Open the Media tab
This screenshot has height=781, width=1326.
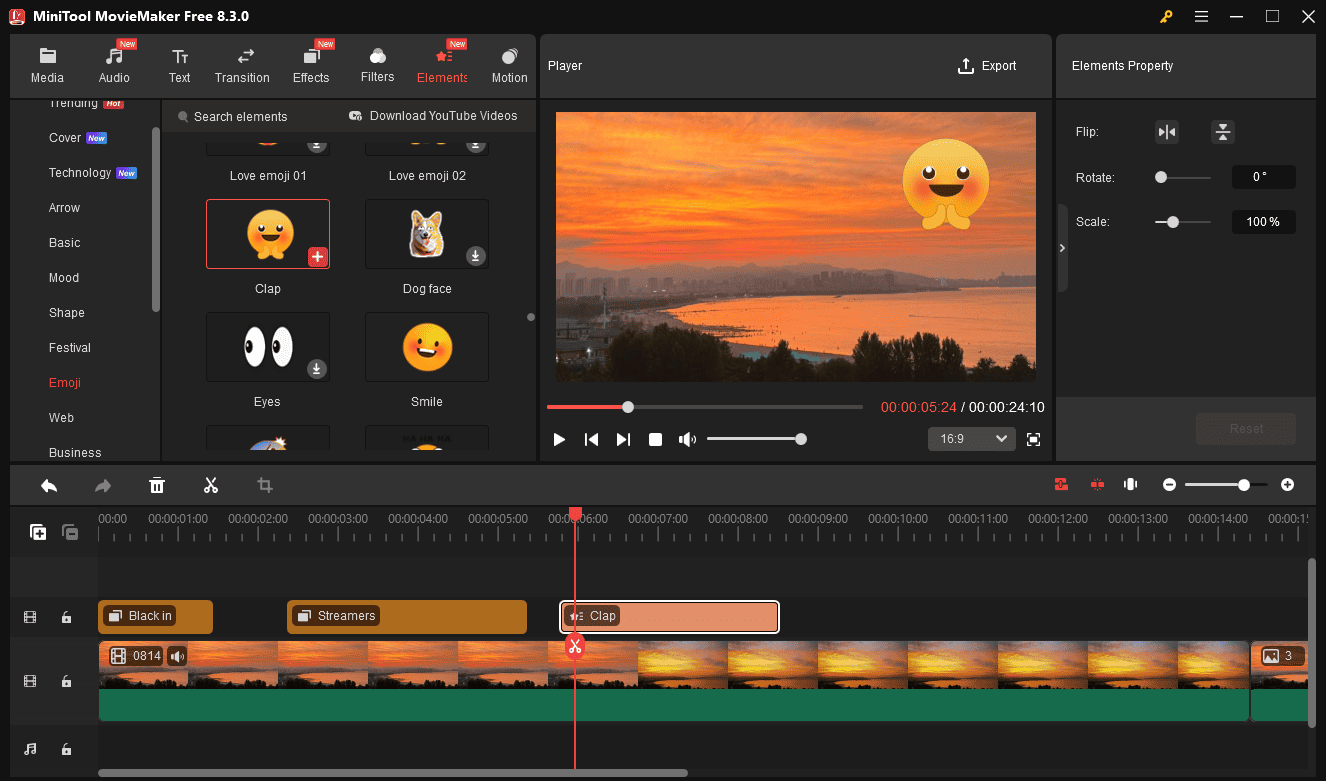(x=47, y=66)
